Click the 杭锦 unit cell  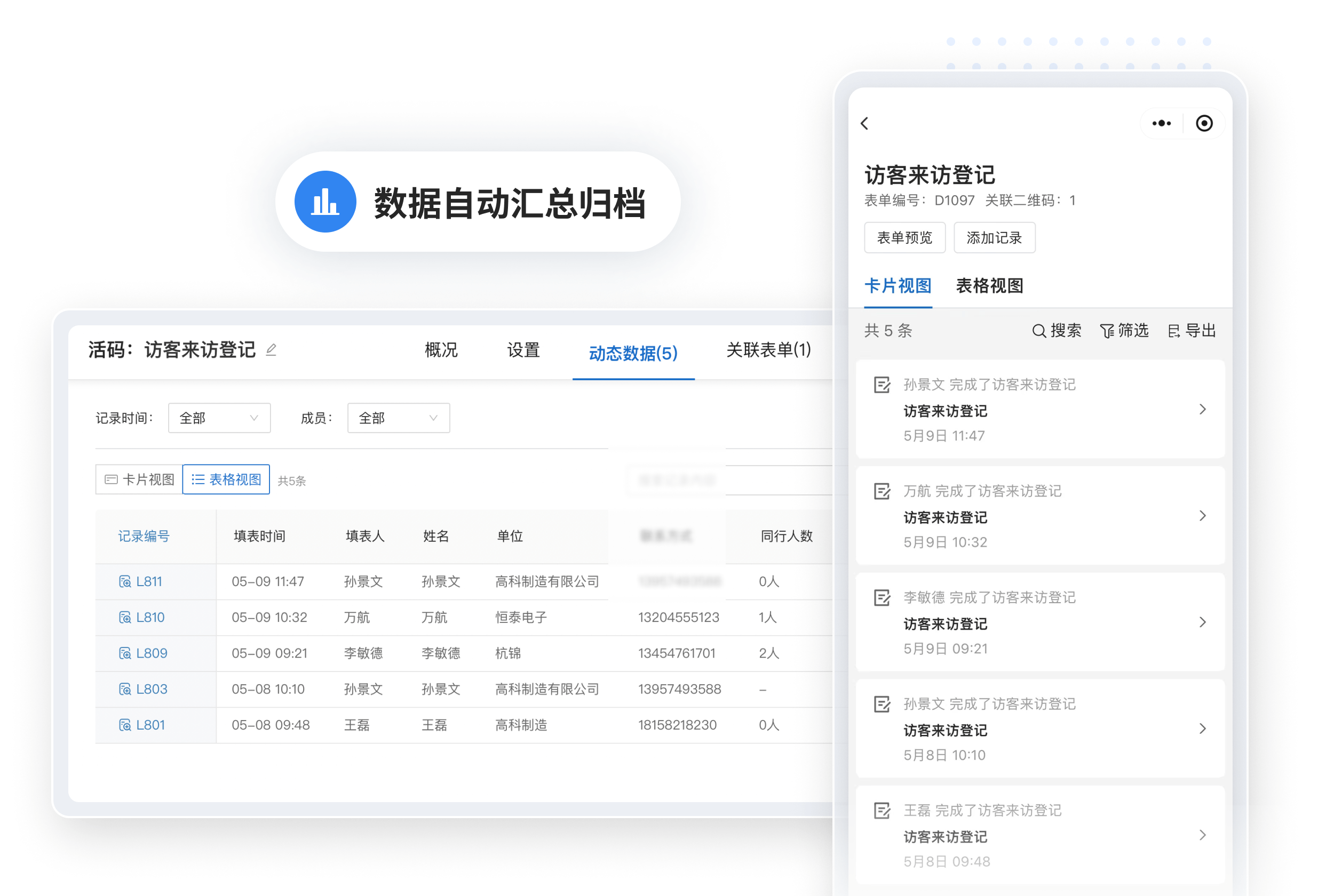(x=507, y=653)
